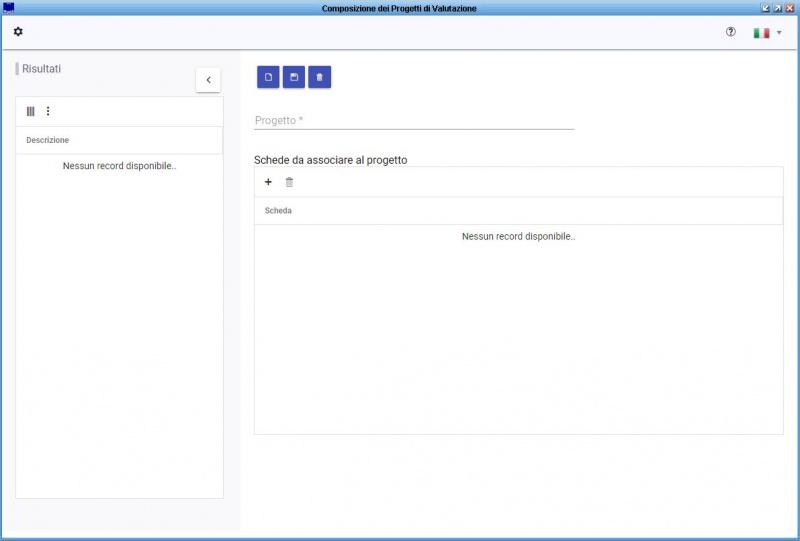
Task: Save the project using the blue floppy disk button
Action: 294,77
